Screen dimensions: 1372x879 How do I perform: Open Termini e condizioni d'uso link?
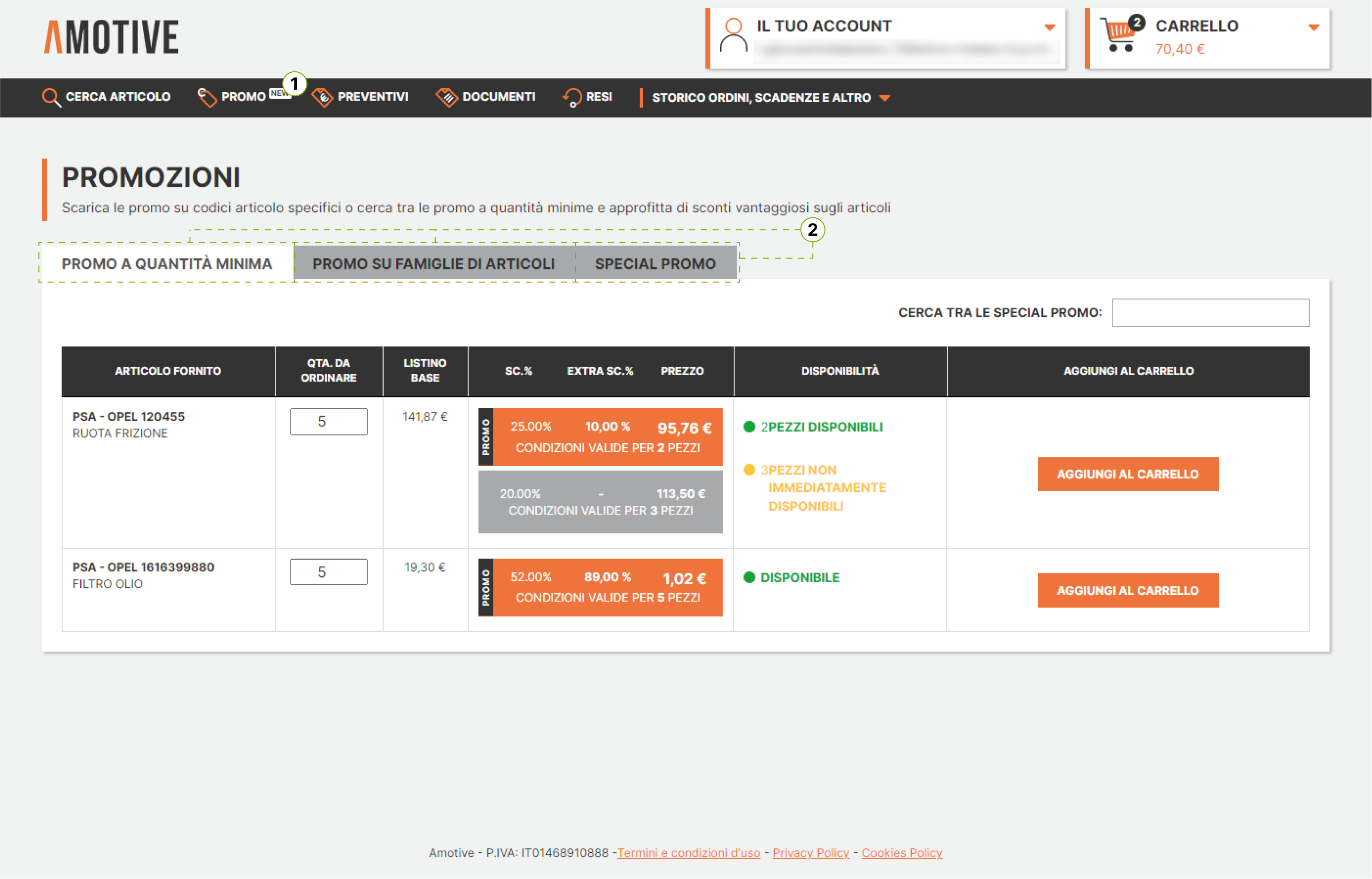688,853
